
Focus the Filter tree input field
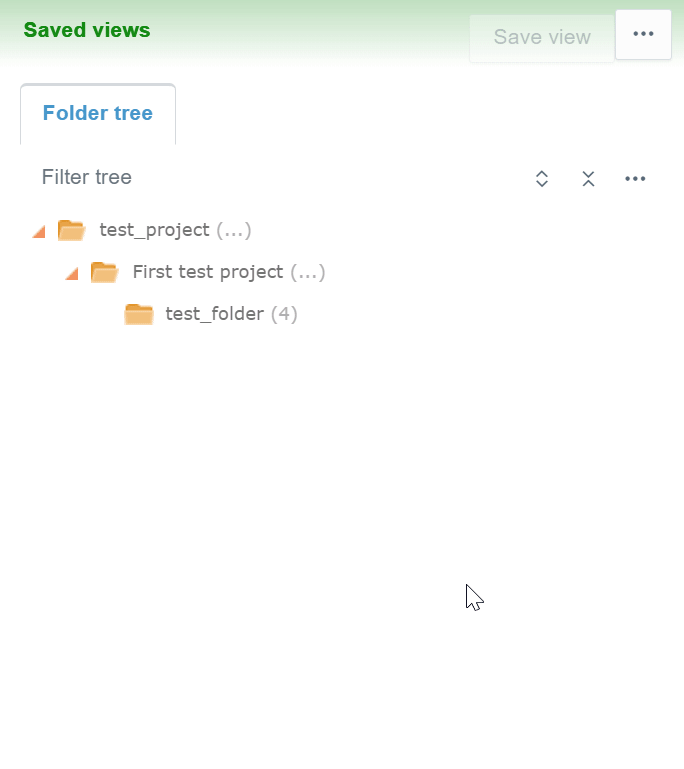[270, 178]
